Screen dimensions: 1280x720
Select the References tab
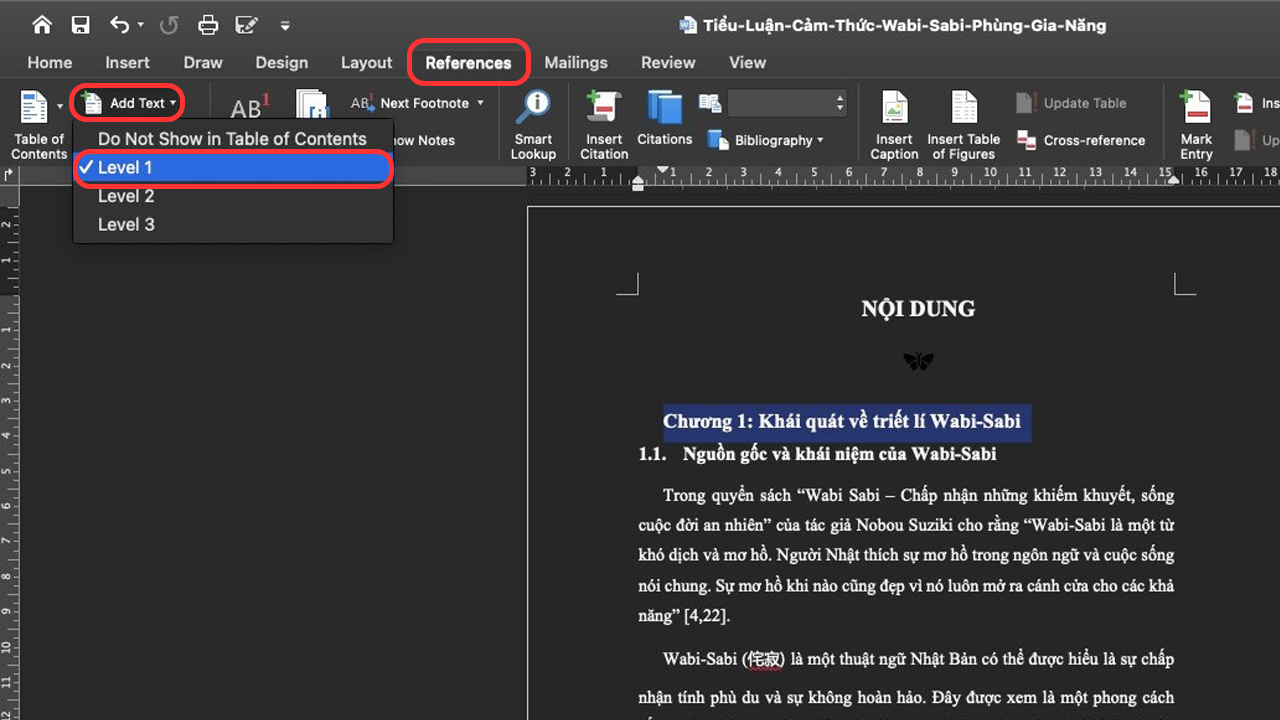coord(468,62)
